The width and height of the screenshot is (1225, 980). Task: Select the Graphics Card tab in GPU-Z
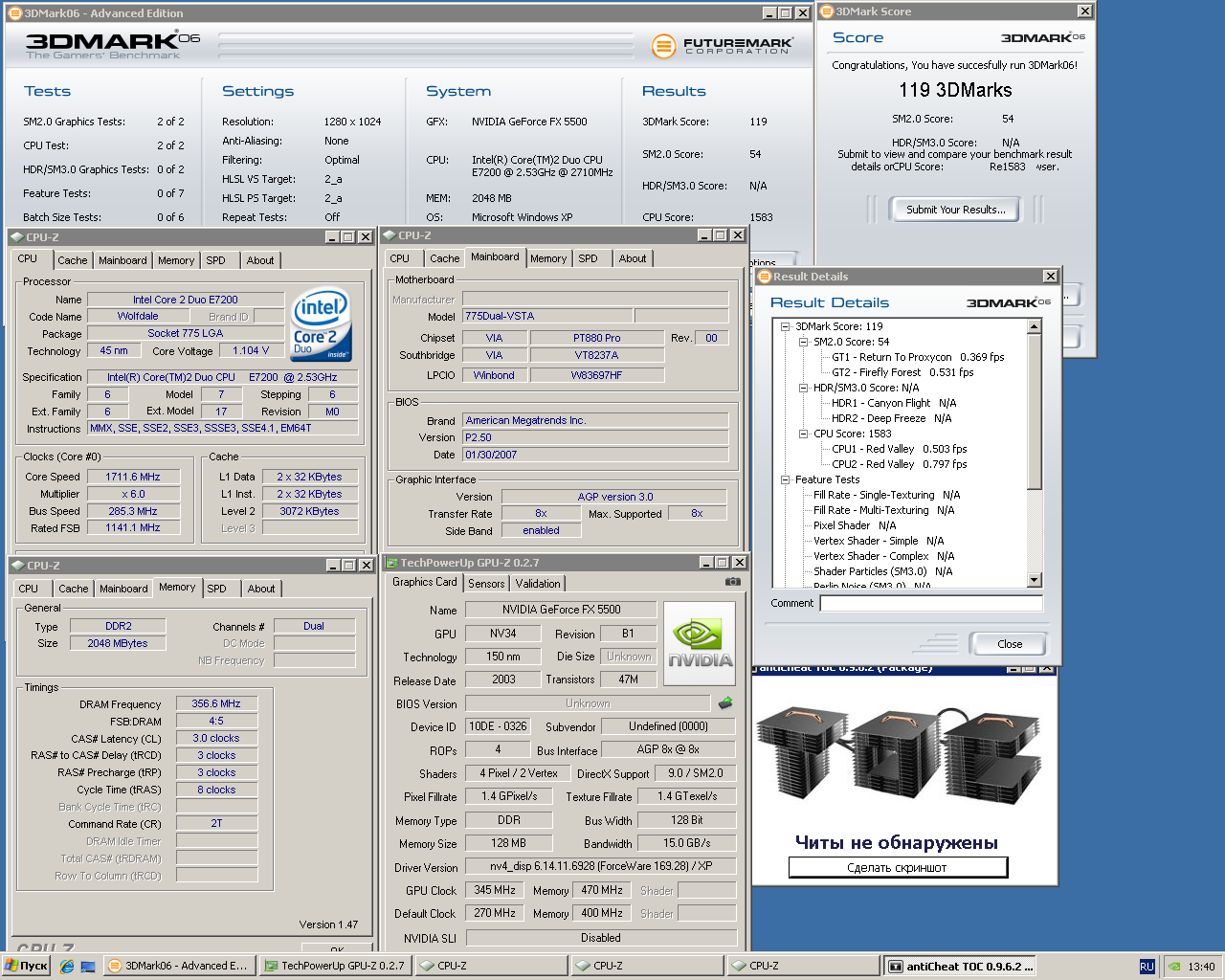tap(425, 582)
